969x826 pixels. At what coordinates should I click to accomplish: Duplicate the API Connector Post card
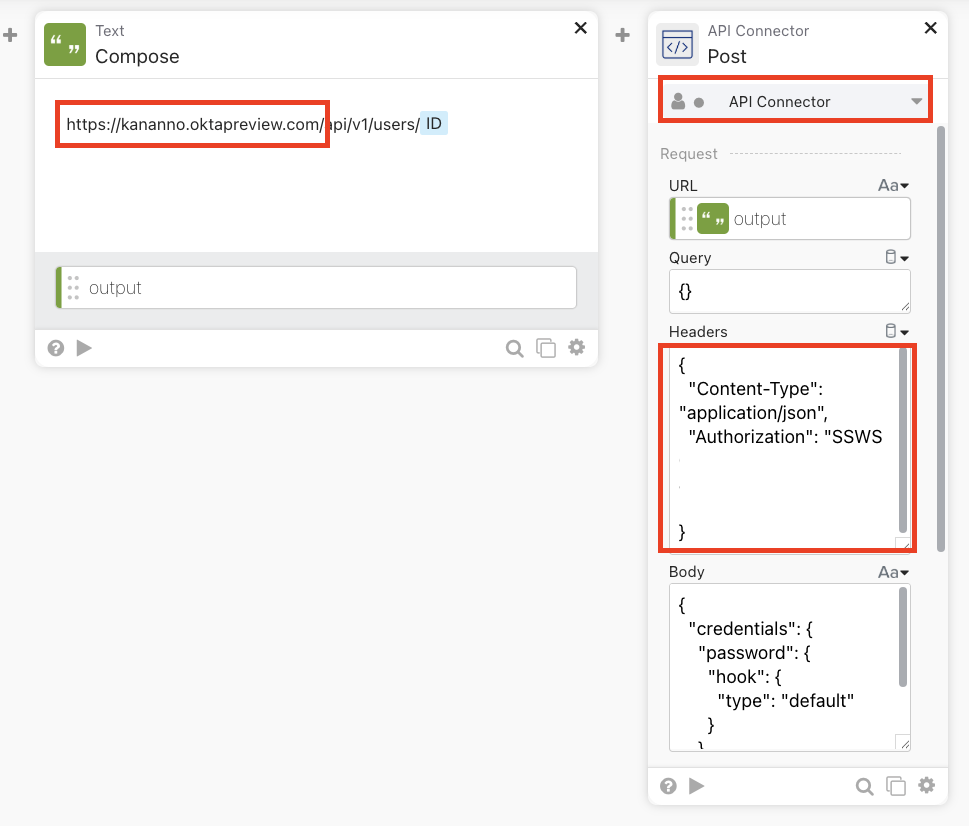pos(896,786)
